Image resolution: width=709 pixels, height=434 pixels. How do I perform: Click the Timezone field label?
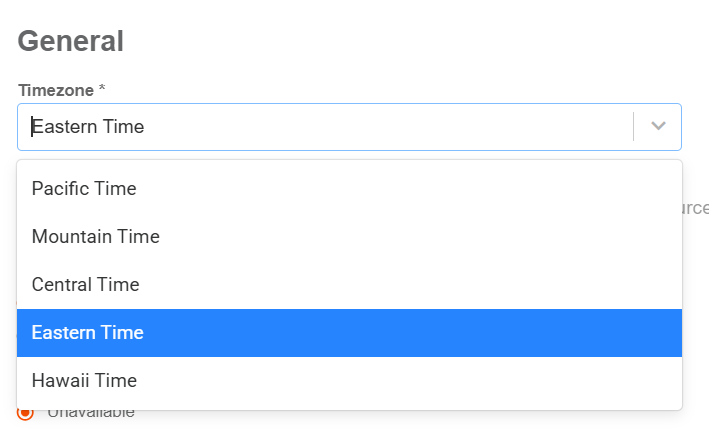[x=55, y=90]
